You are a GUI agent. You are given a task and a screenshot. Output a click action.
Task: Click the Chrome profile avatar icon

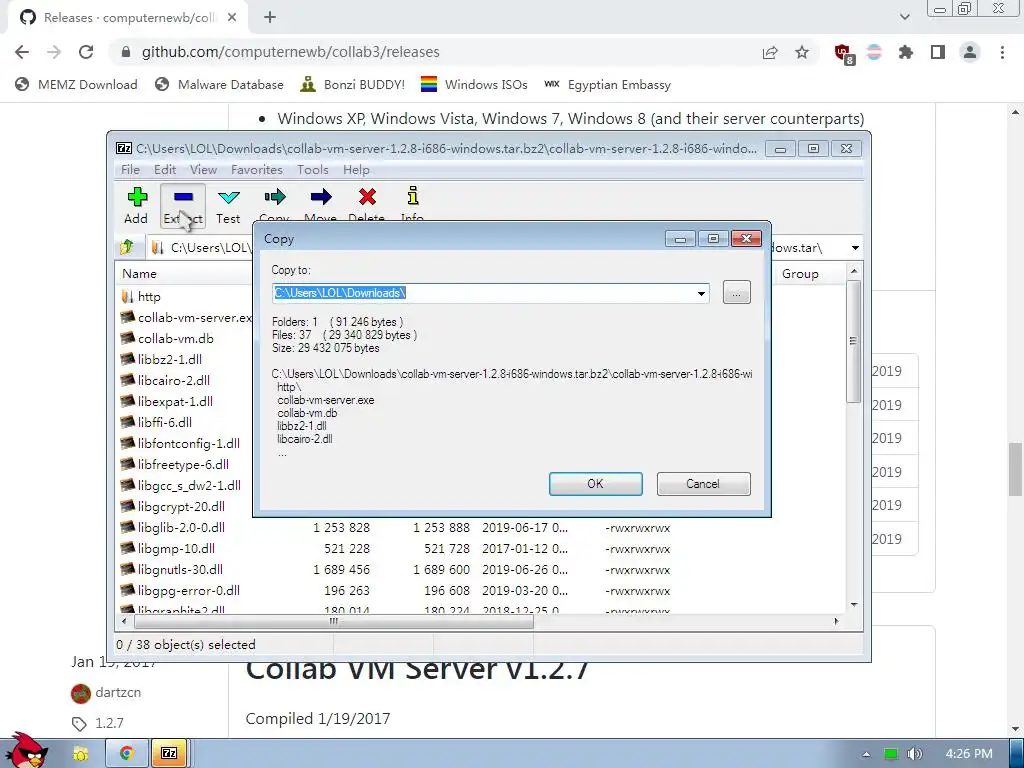pyautogui.click(x=970, y=52)
